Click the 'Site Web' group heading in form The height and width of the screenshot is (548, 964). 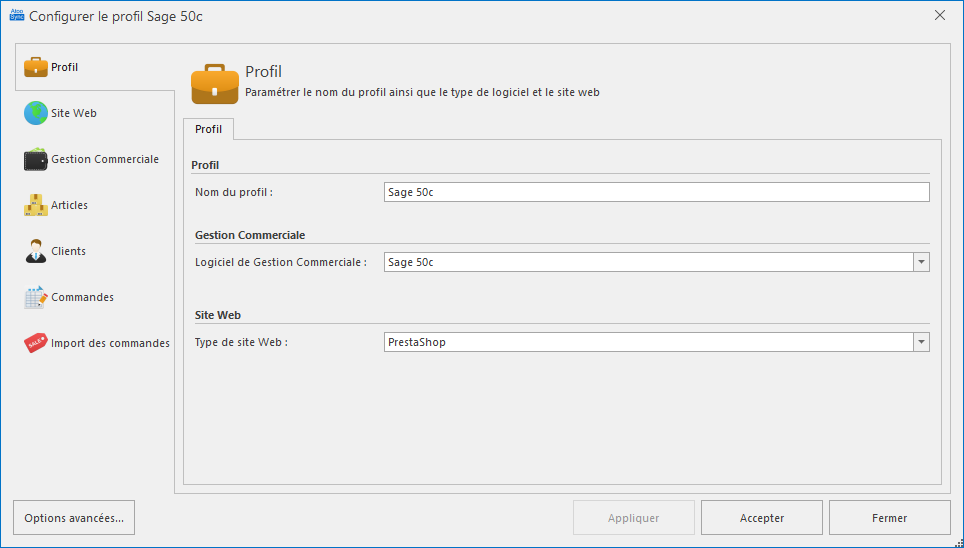(218, 315)
